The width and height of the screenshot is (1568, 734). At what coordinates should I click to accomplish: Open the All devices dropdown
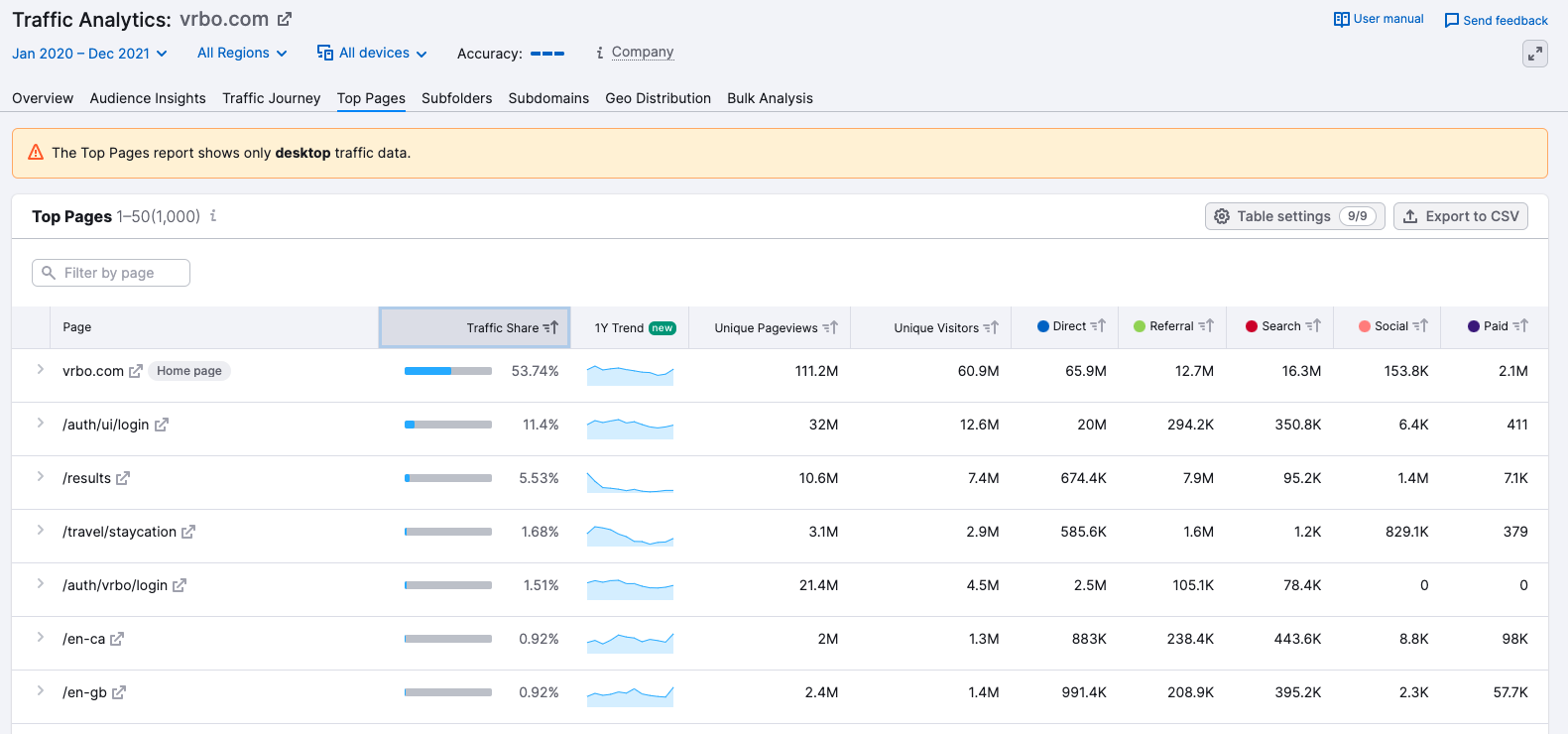point(372,54)
